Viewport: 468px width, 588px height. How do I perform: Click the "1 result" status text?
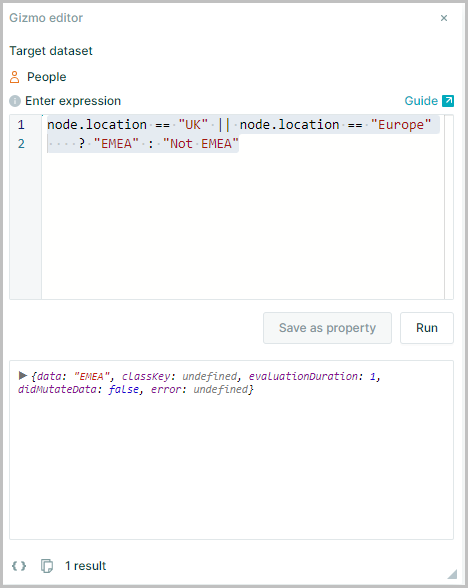(86, 566)
